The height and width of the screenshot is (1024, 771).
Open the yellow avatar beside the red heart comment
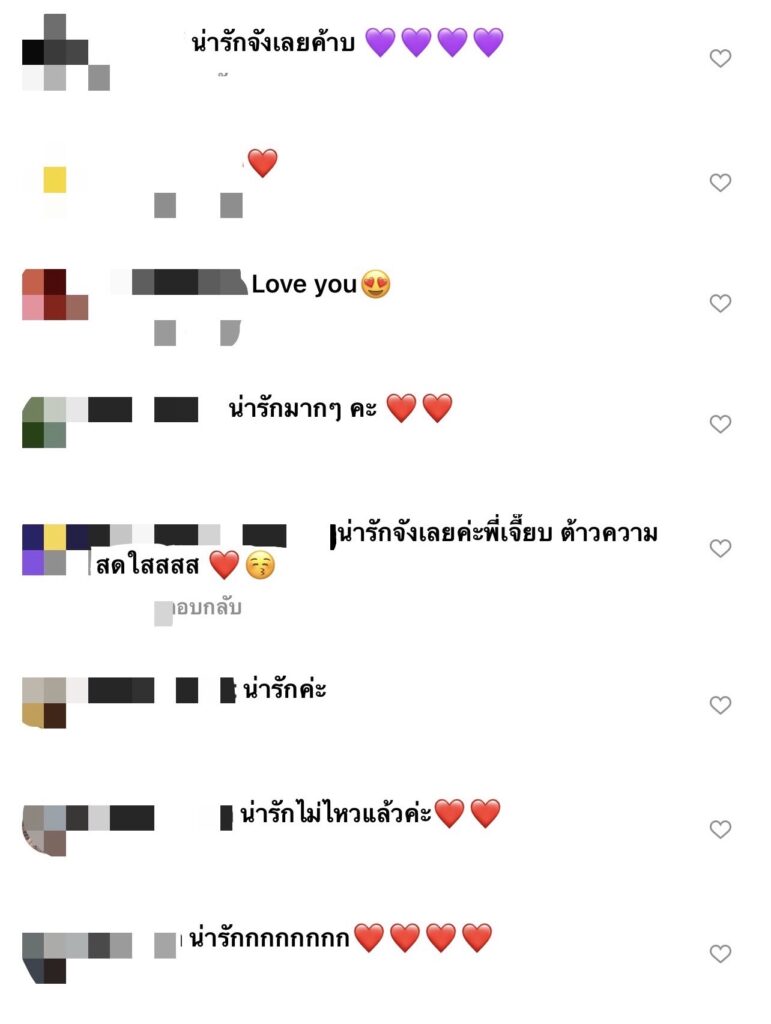pos(55,180)
